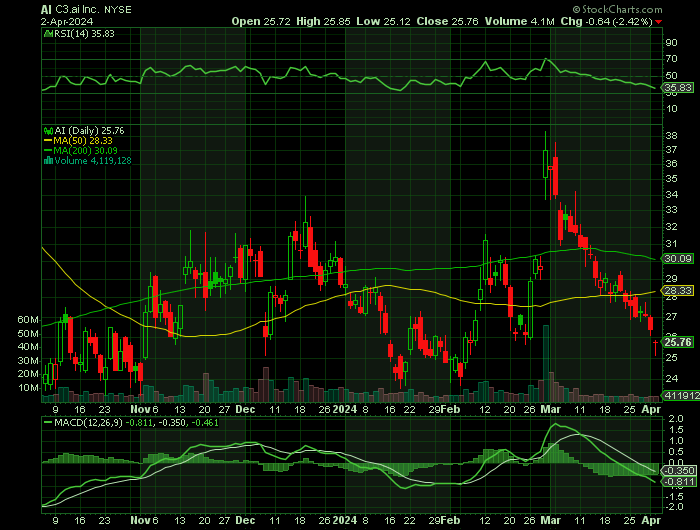
Task: Click the 24 price axis label
Action: (671, 379)
